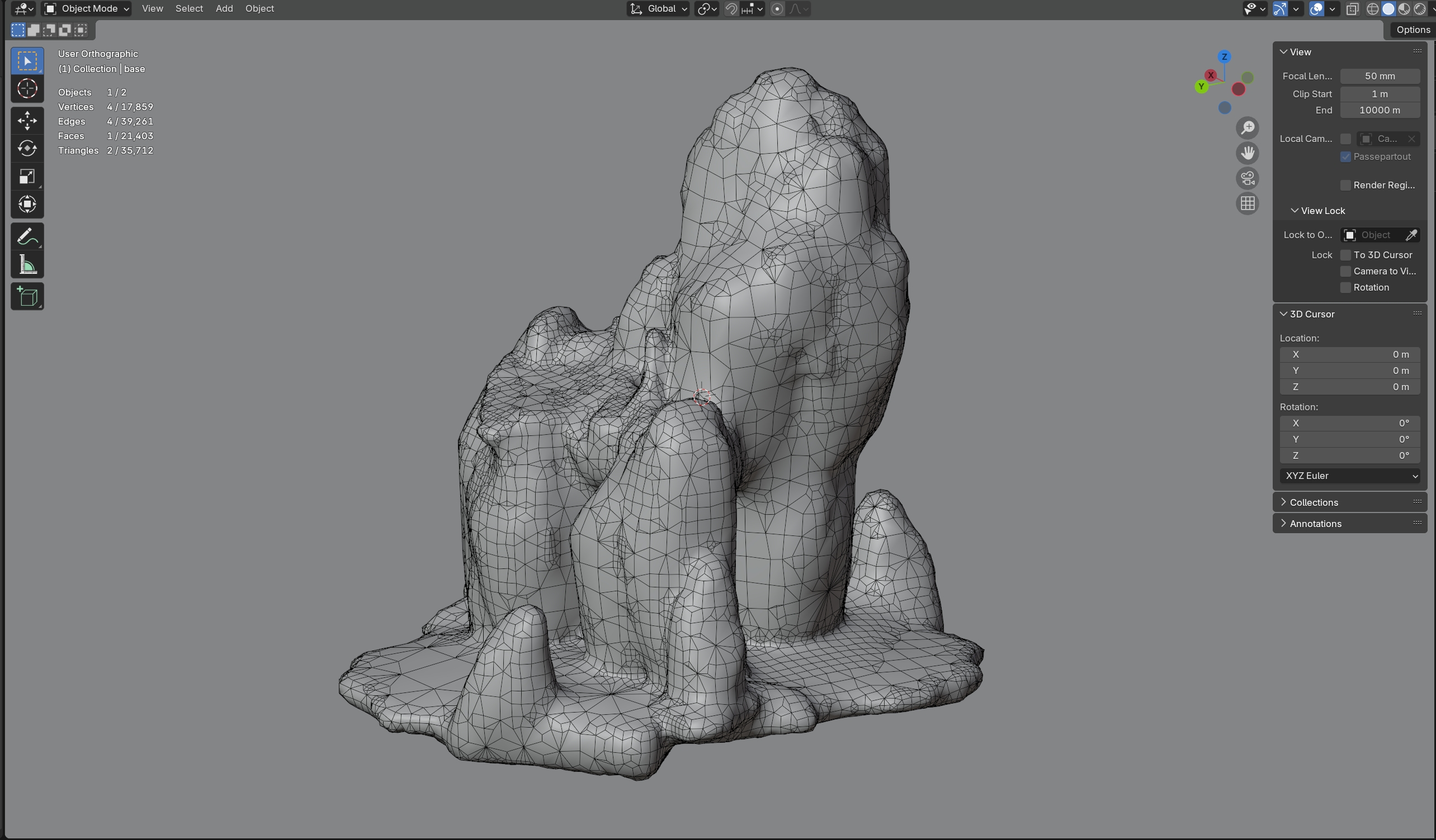Pick the Measure tool
1436x840 pixels.
tap(27, 265)
